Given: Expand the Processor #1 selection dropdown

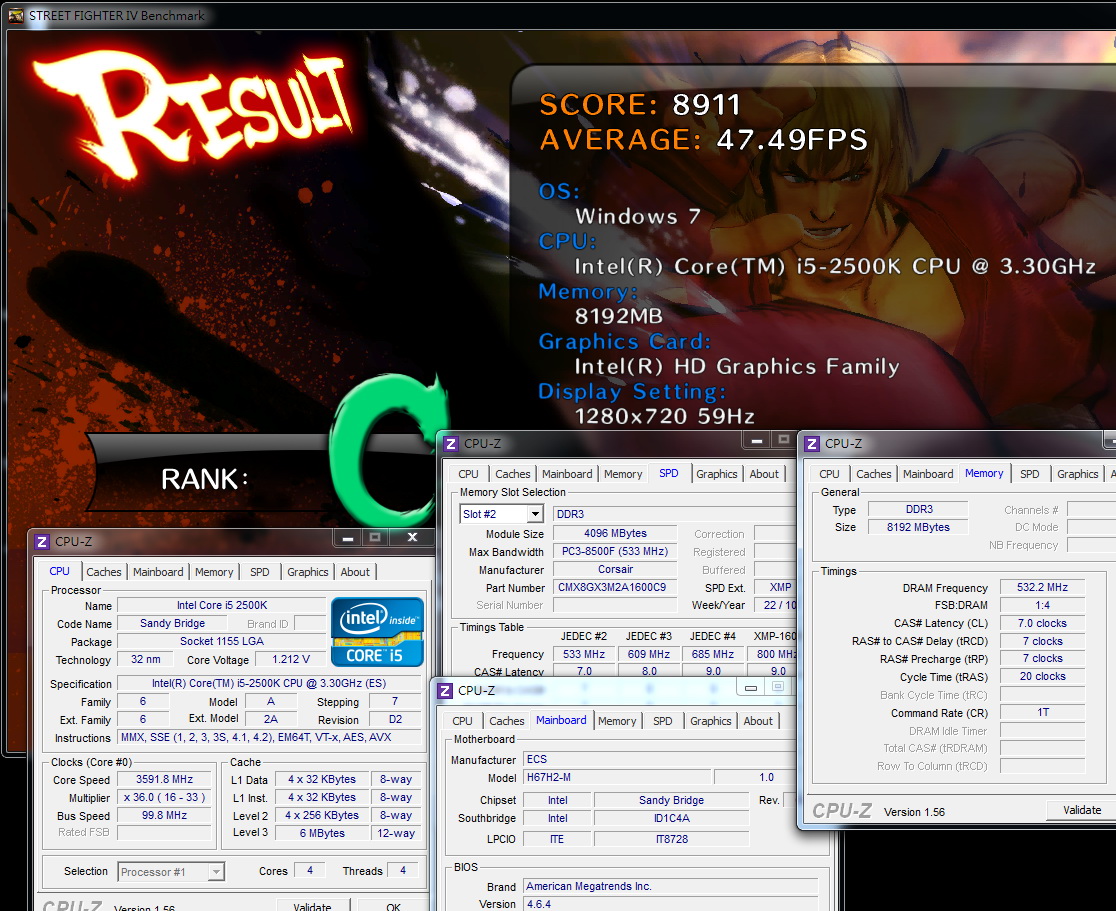Looking at the screenshot, I should [216, 872].
